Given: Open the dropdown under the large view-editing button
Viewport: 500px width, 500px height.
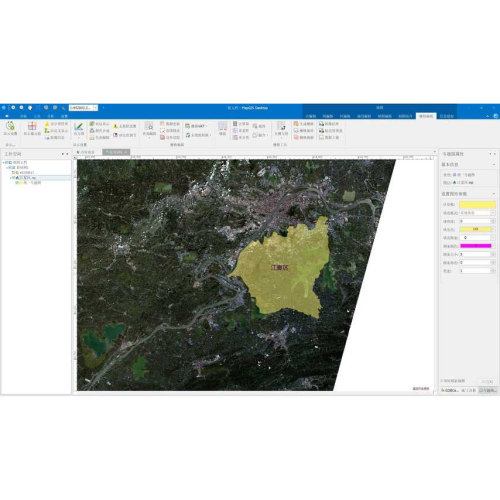Looking at the screenshot, I should pyautogui.click(x=149, y=138).
